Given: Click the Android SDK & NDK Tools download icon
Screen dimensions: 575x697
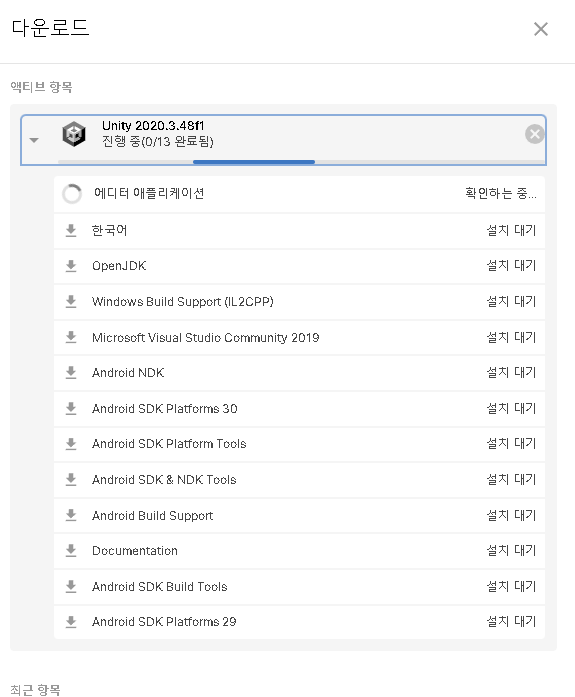Looking at the screenshot, I should [71, 480].
